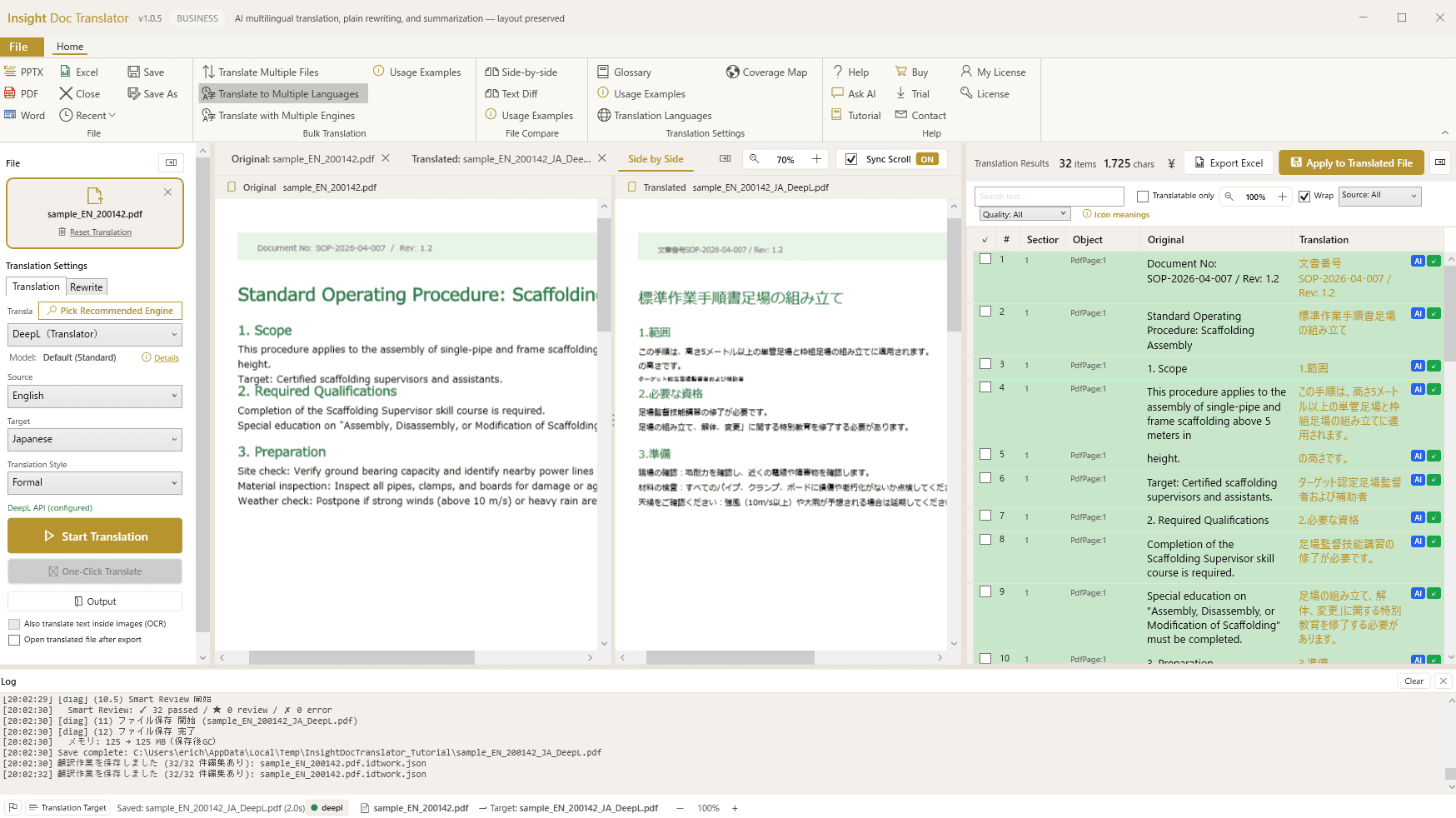Screen dimensions: 1456x818
Task: Enable Translatable only filter
Action: click(x=1143, y=197)
